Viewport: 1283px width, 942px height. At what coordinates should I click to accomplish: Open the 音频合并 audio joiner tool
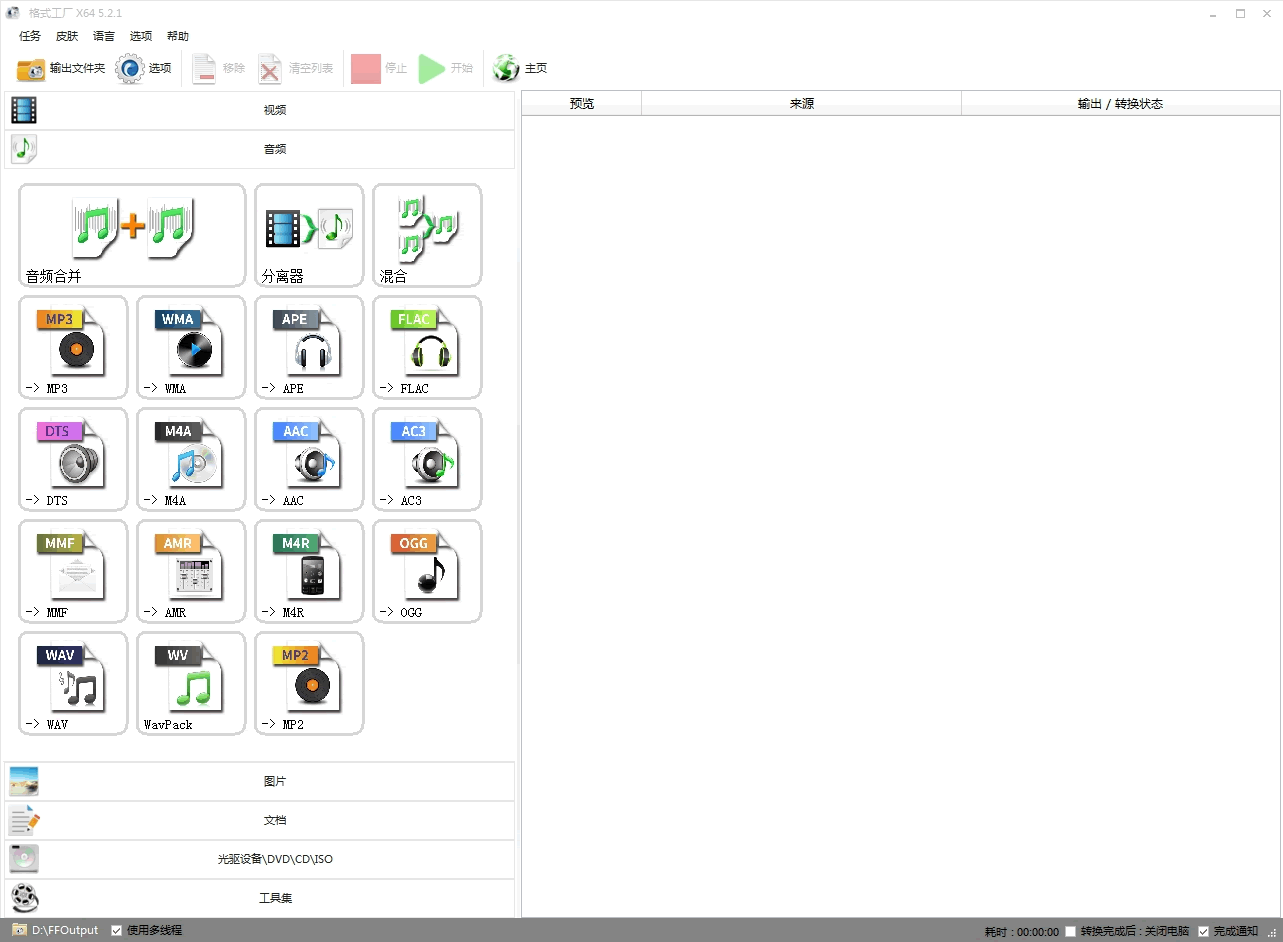coord(132,235)
